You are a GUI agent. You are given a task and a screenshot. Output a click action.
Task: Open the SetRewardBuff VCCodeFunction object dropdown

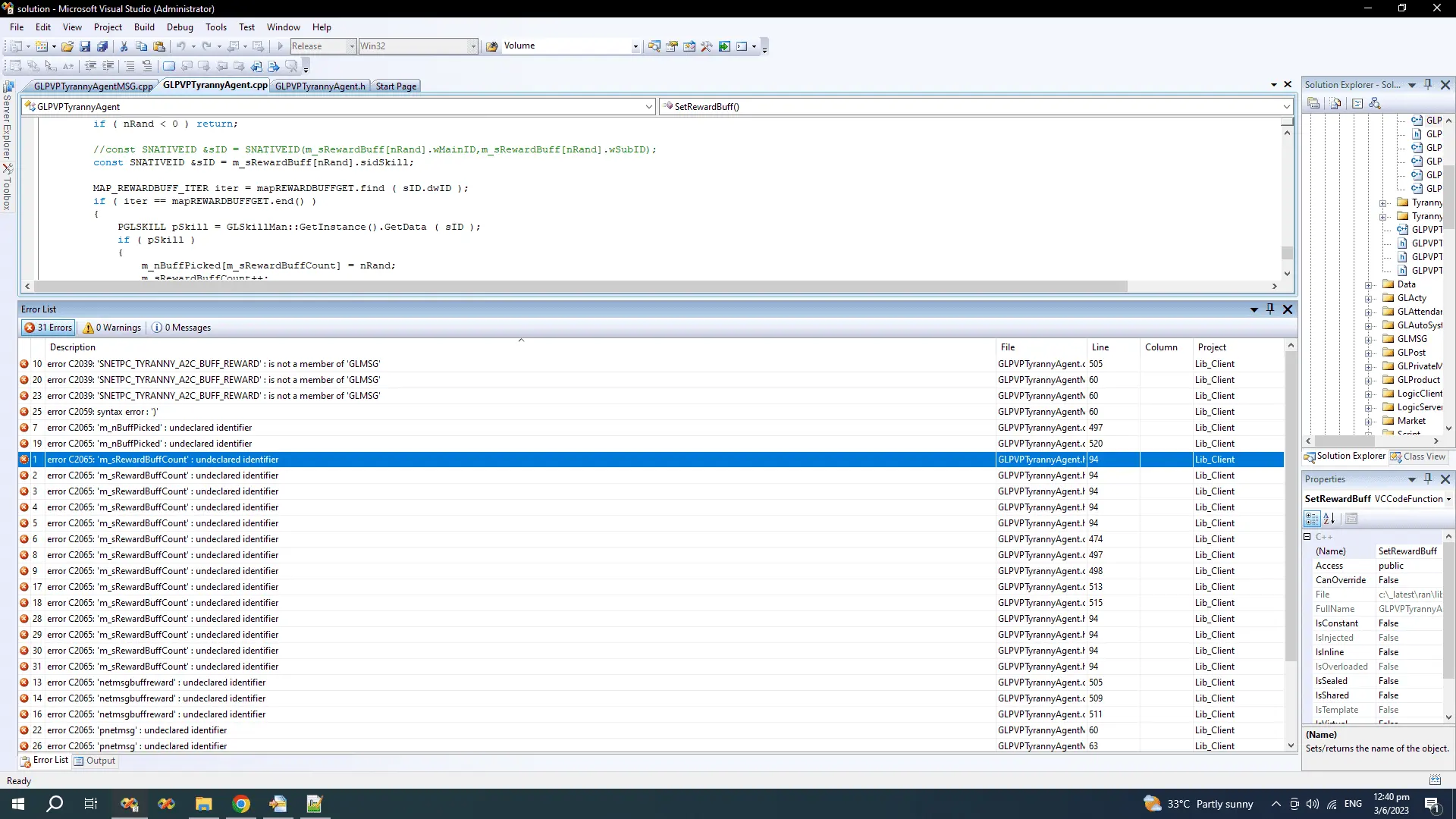(1448, 499)
